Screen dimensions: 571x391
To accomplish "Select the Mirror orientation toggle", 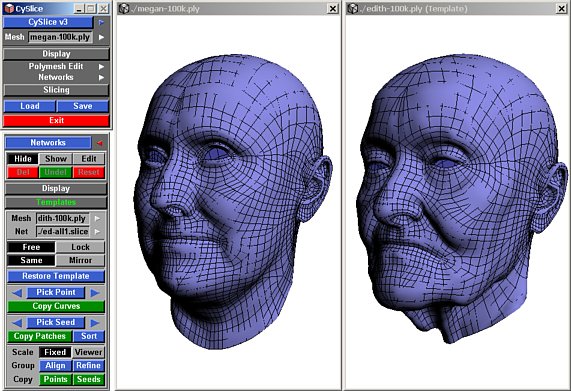I will point(80,260).
